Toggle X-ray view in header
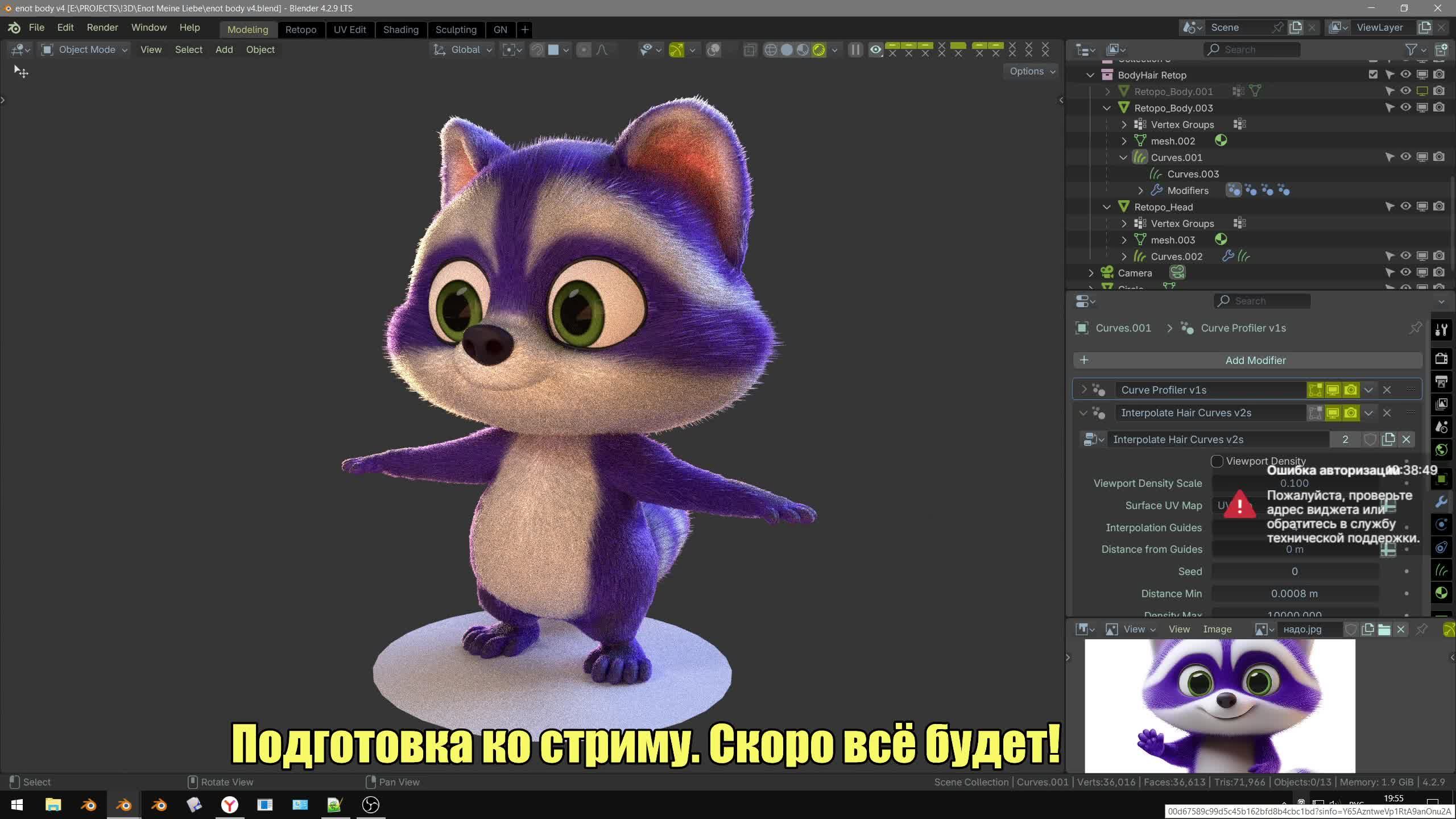1456x819 pixels. coord(750,50)
